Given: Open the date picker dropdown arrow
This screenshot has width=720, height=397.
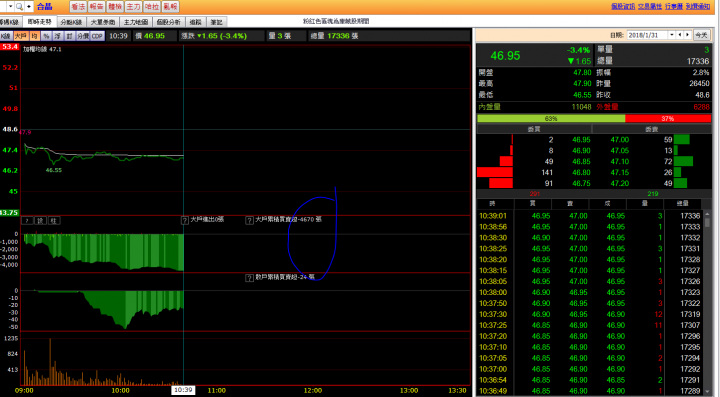Looking at the screenshot, I should coord(672,35).
